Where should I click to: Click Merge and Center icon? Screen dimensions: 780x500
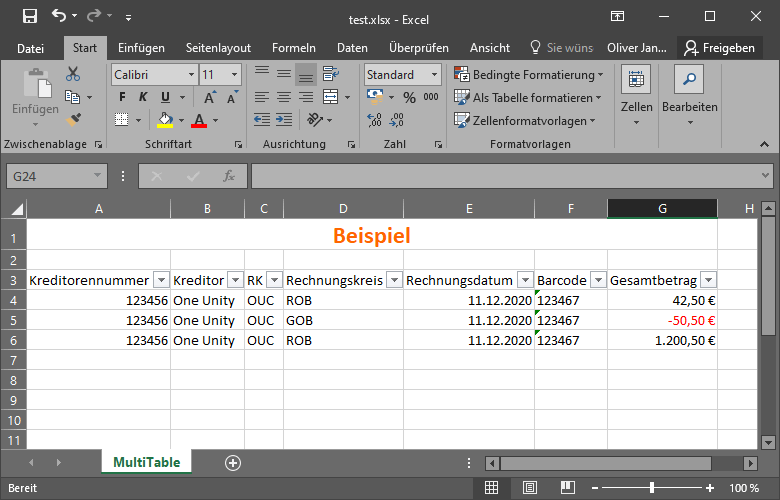pos(331,97)
